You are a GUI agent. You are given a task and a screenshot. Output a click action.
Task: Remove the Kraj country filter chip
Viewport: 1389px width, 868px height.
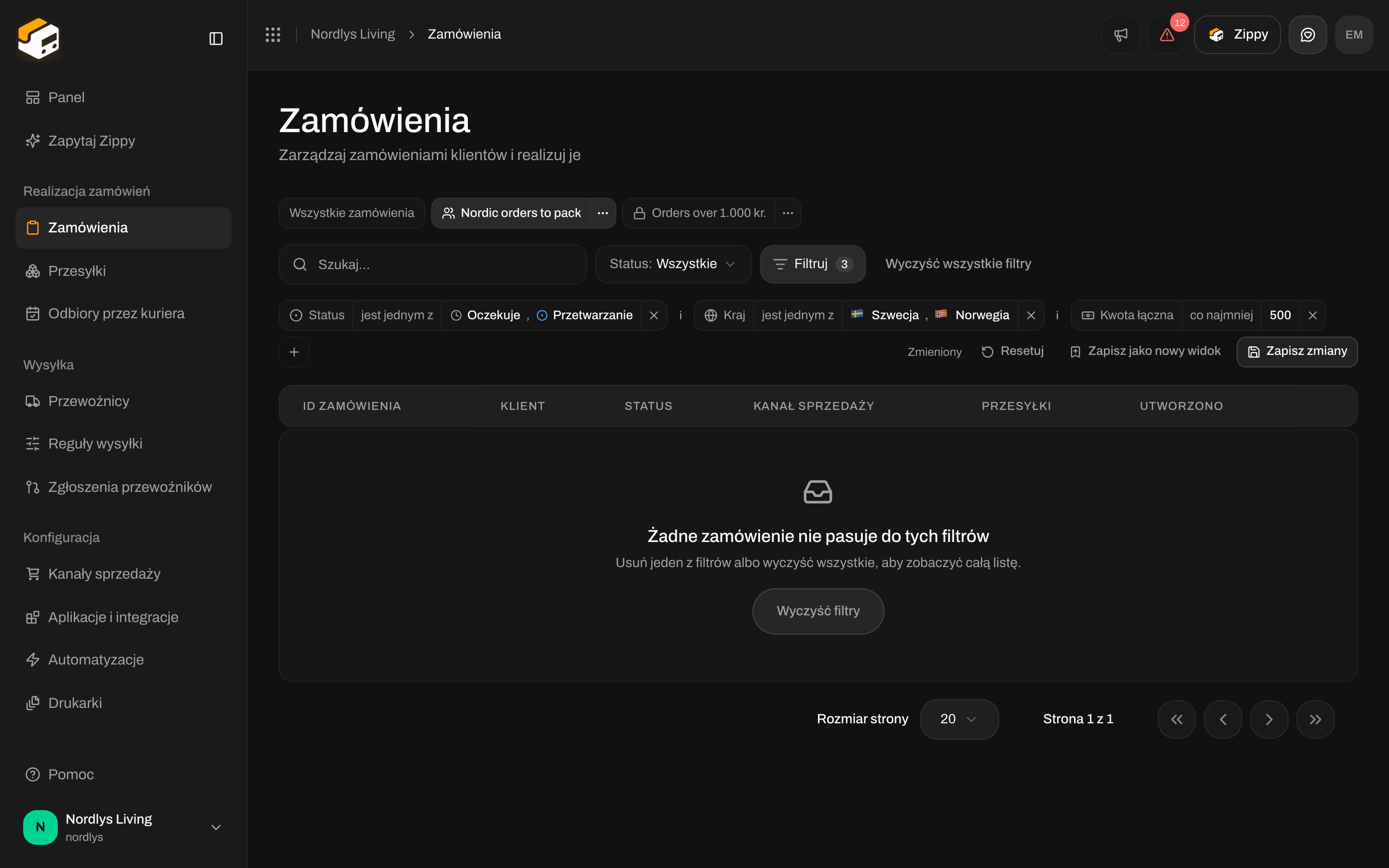tap(1031, 315)
